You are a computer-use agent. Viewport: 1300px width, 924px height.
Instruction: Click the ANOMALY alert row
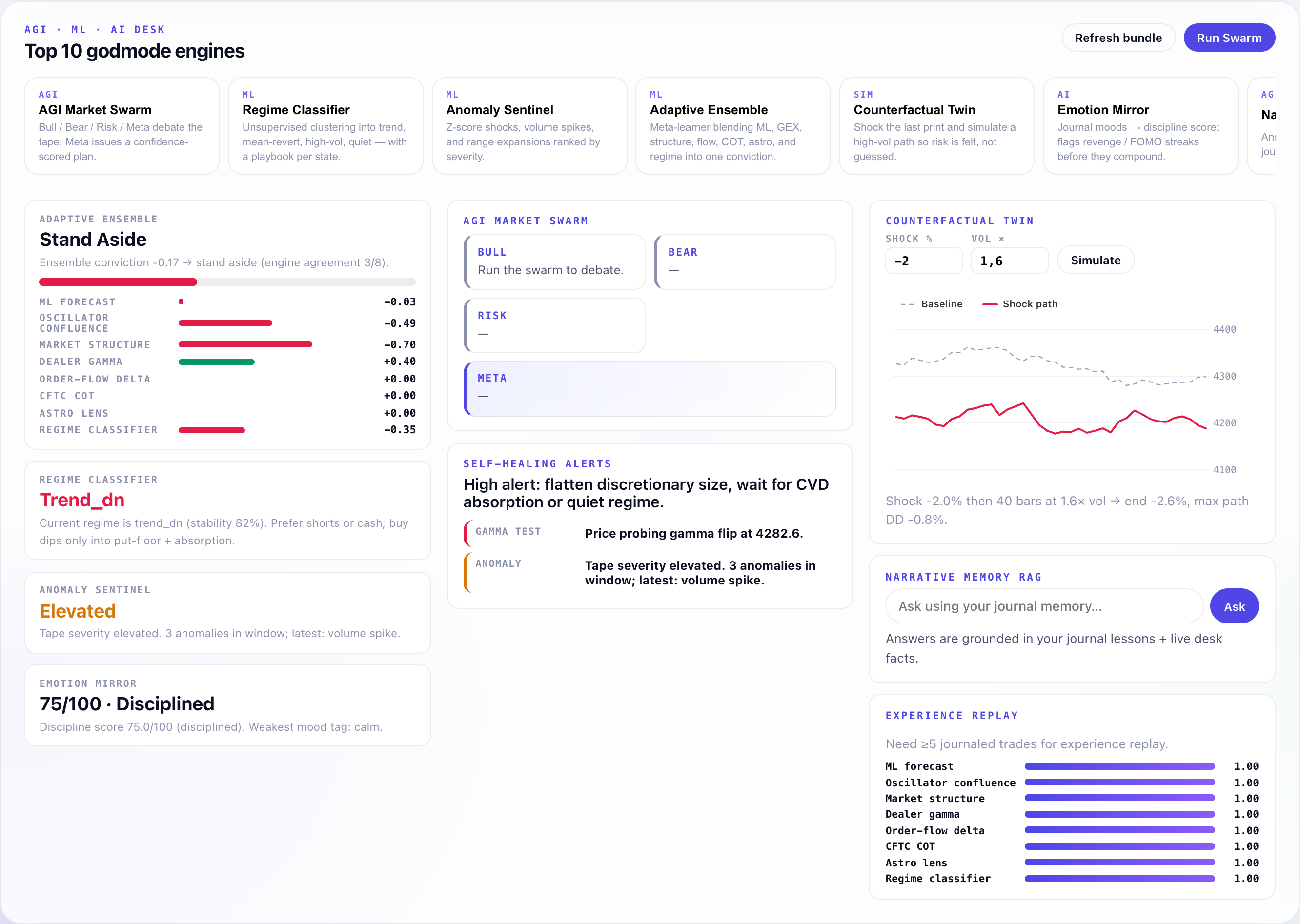(650, 572)
